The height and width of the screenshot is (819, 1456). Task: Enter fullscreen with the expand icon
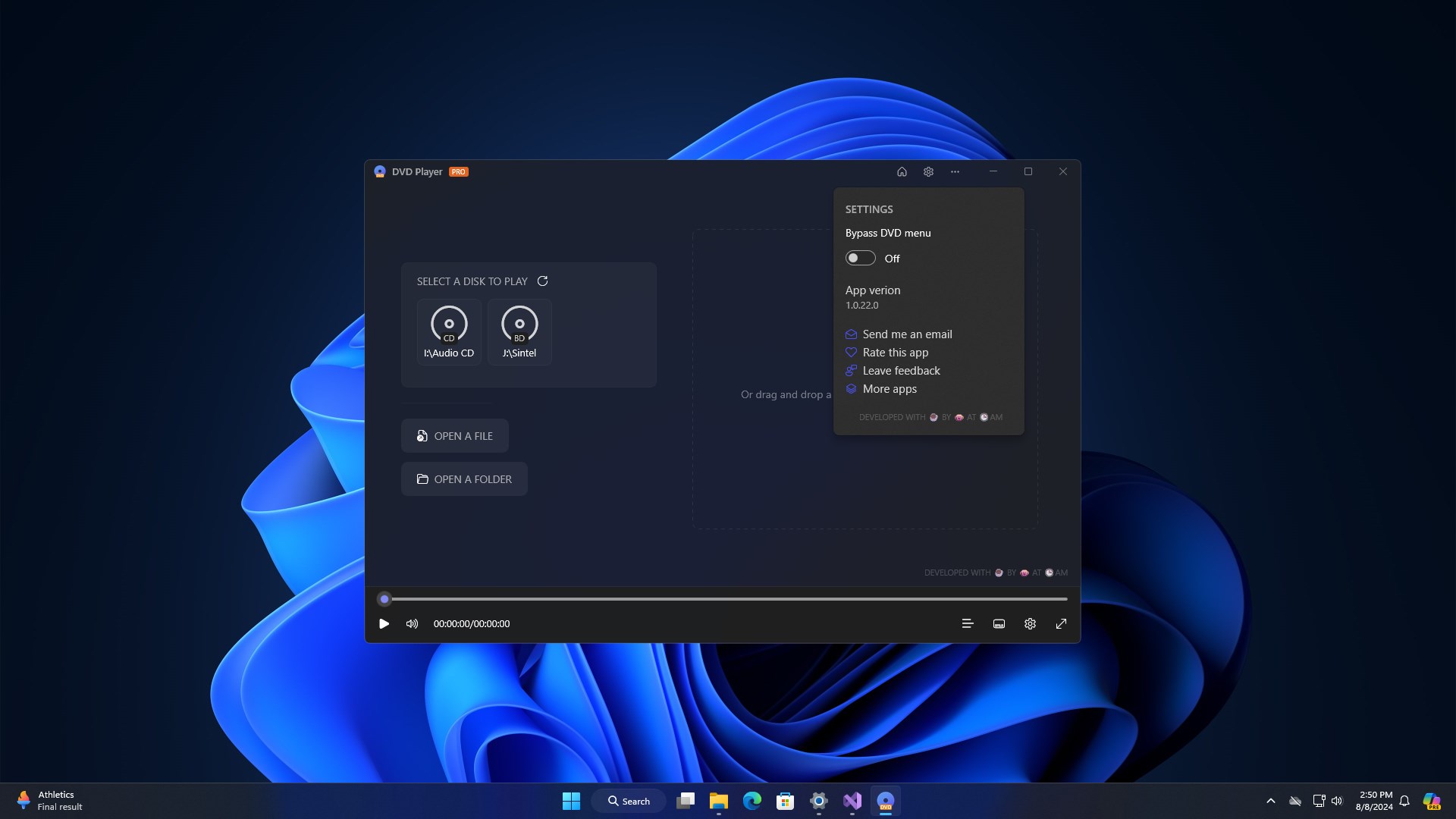click(x=1061, y=623)
